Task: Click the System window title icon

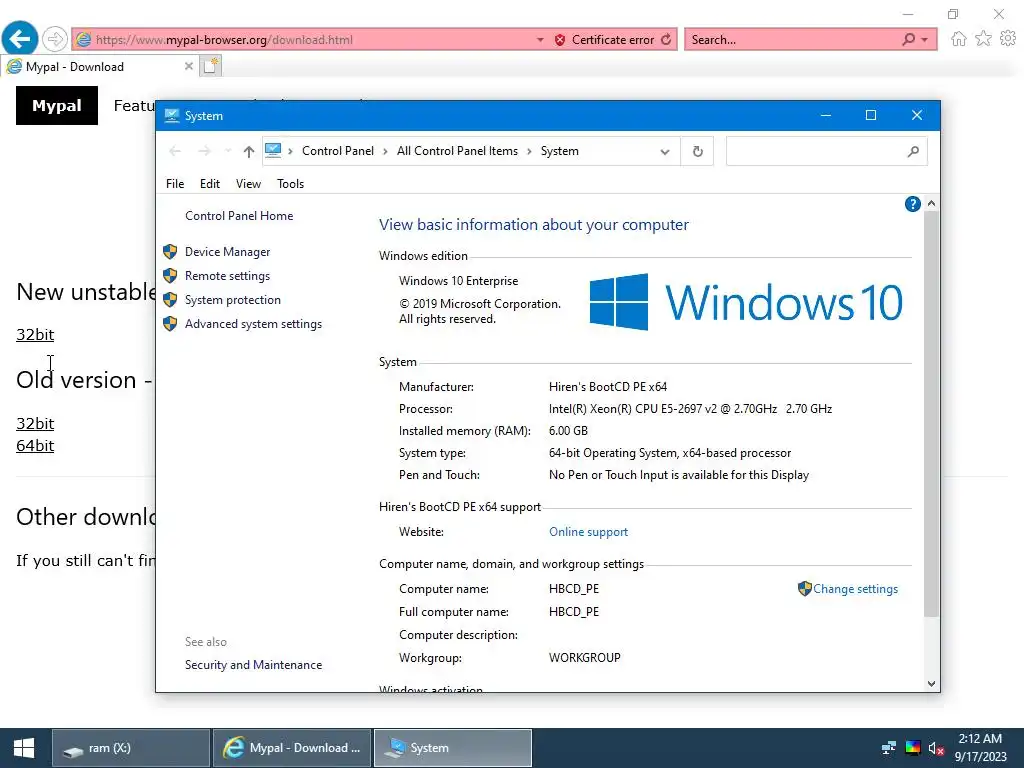Action: [x=172, y=116]
